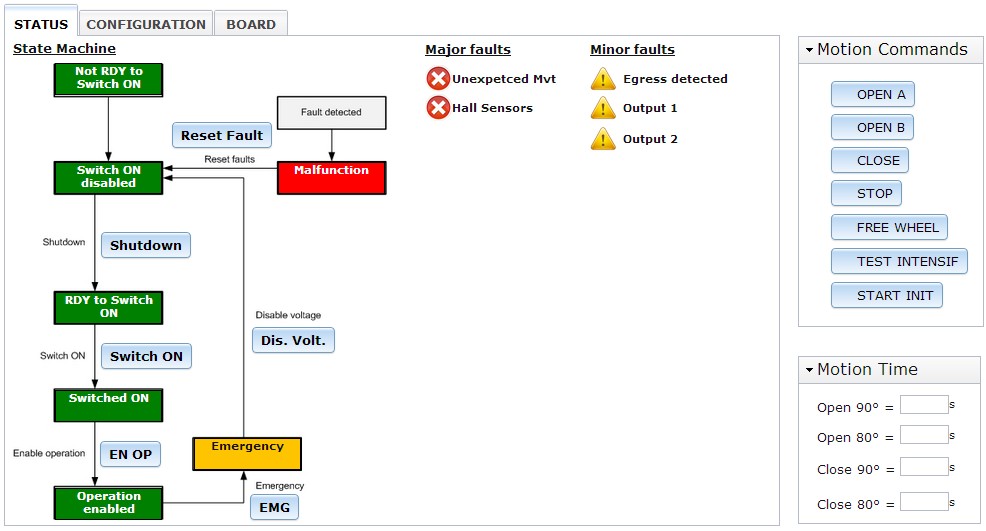986x531 pixels.
Task: Switch to the CONFIGURATION tab
Action: pos(146,24)
